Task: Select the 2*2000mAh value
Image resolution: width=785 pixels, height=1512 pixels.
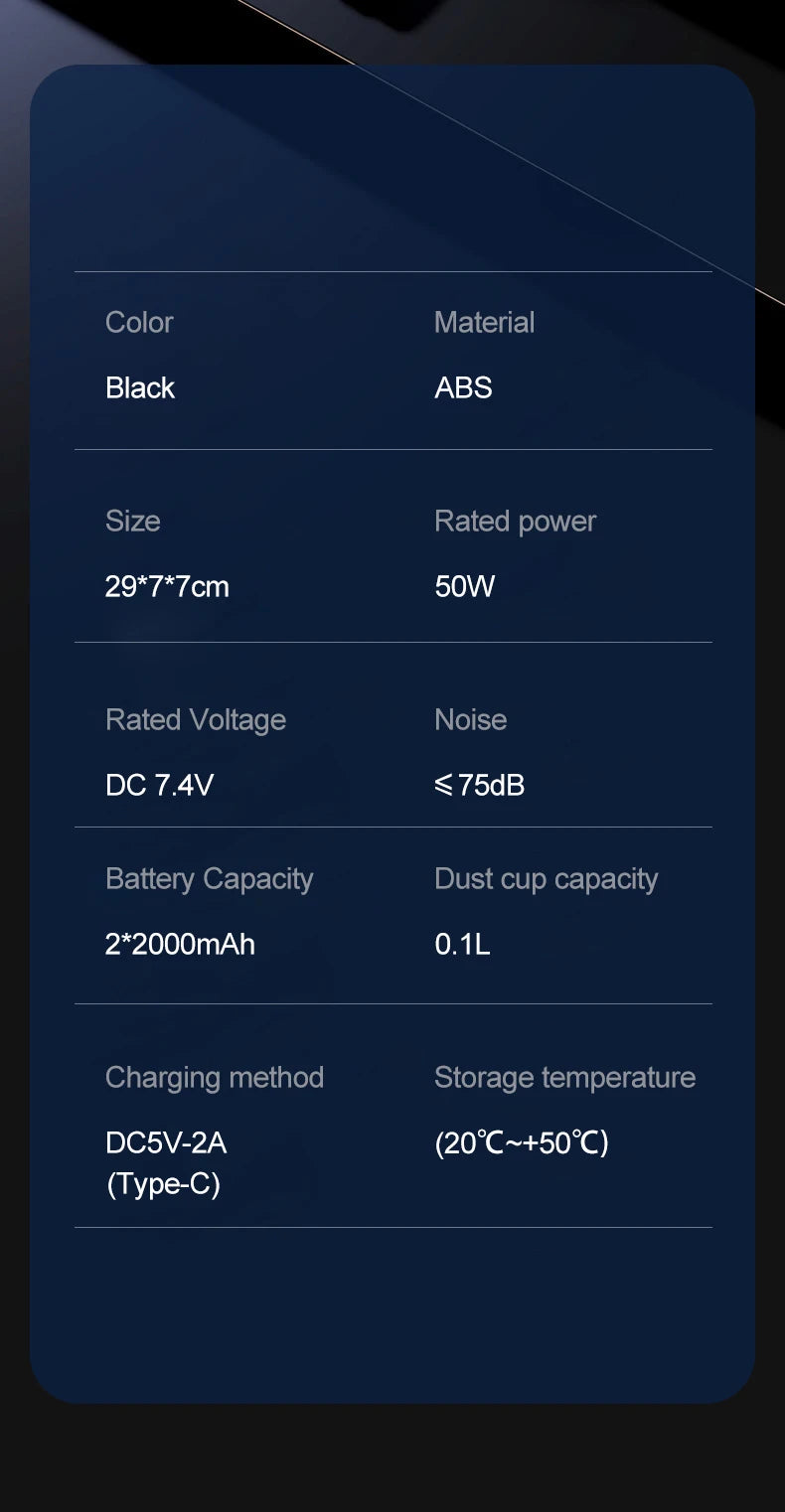Action: tap(180, 944)
